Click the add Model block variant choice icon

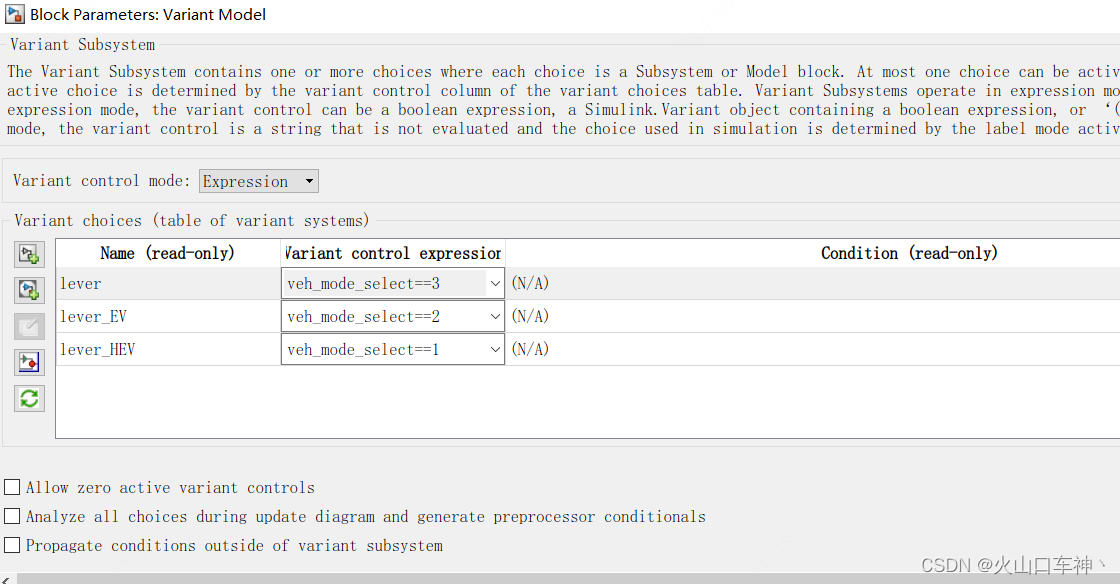tap(29, 290)
